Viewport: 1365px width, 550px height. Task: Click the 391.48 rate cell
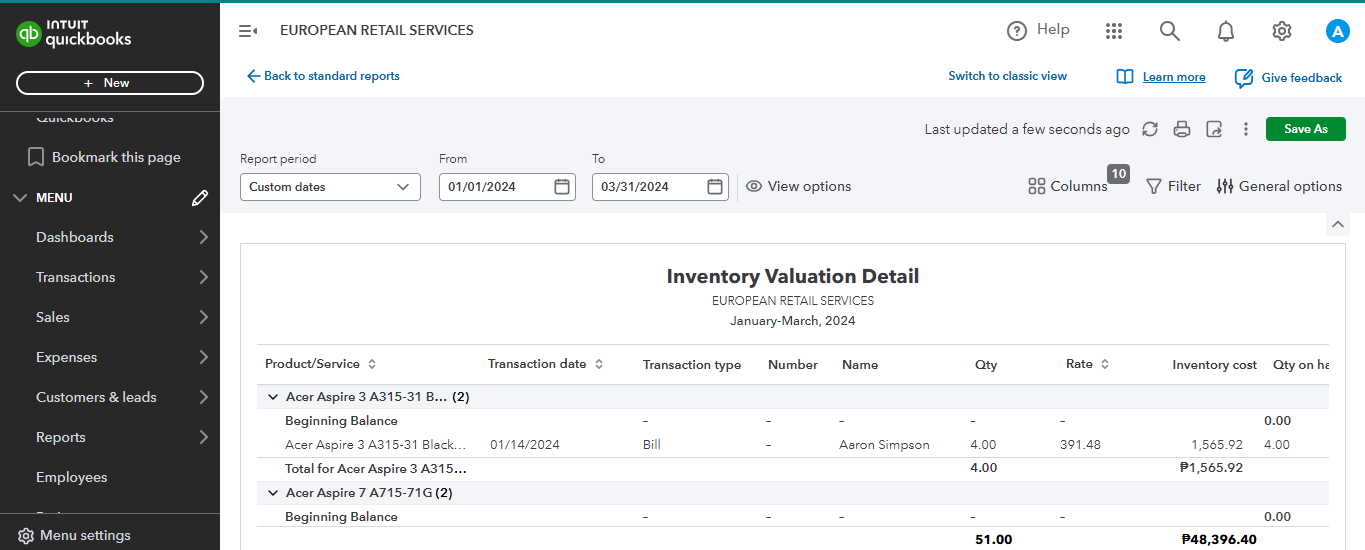point(1080,445)
